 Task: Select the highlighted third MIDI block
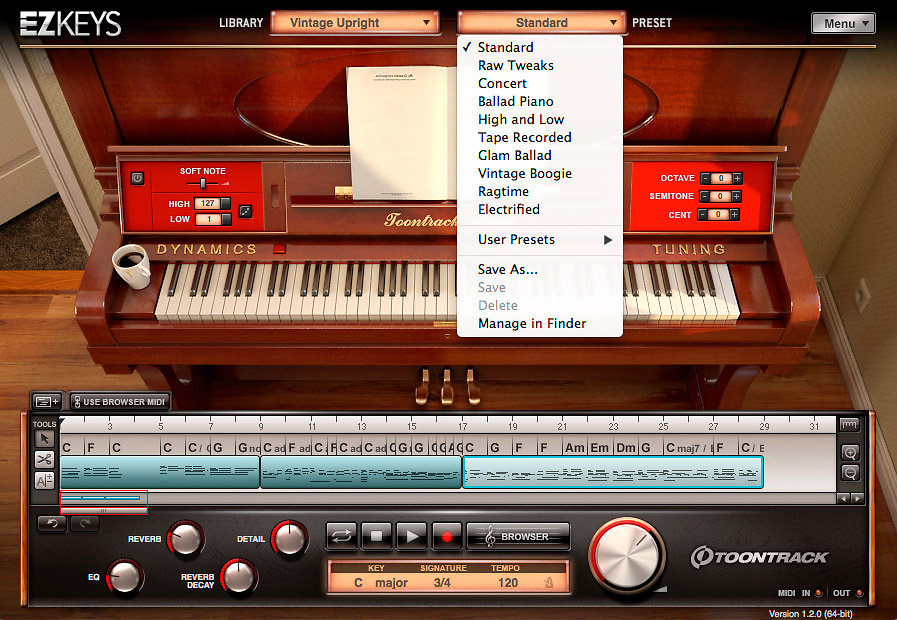pyautogui.click(x=613, y=472)
